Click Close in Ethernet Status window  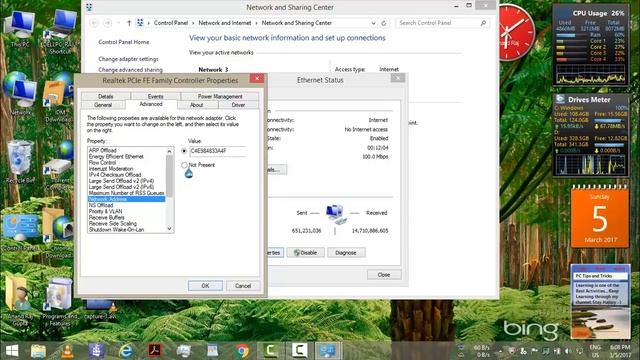[x=384, y=275]
